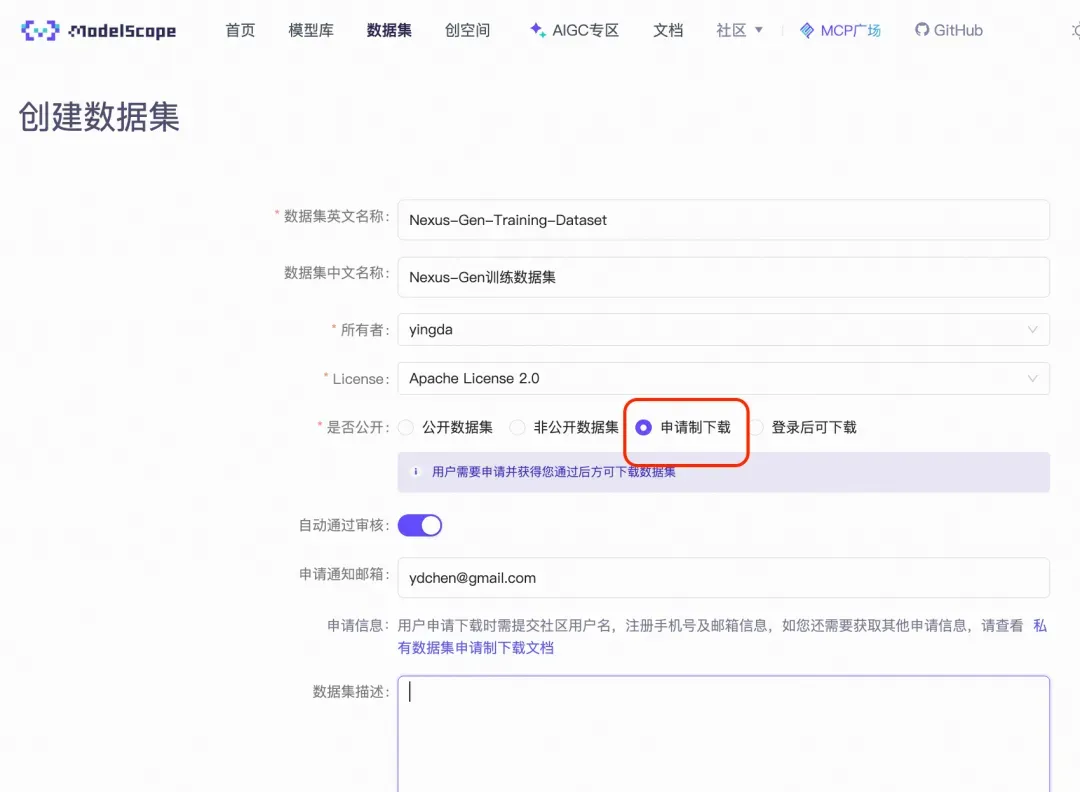Select the 公开数据集 radio button

coord(406,428)
